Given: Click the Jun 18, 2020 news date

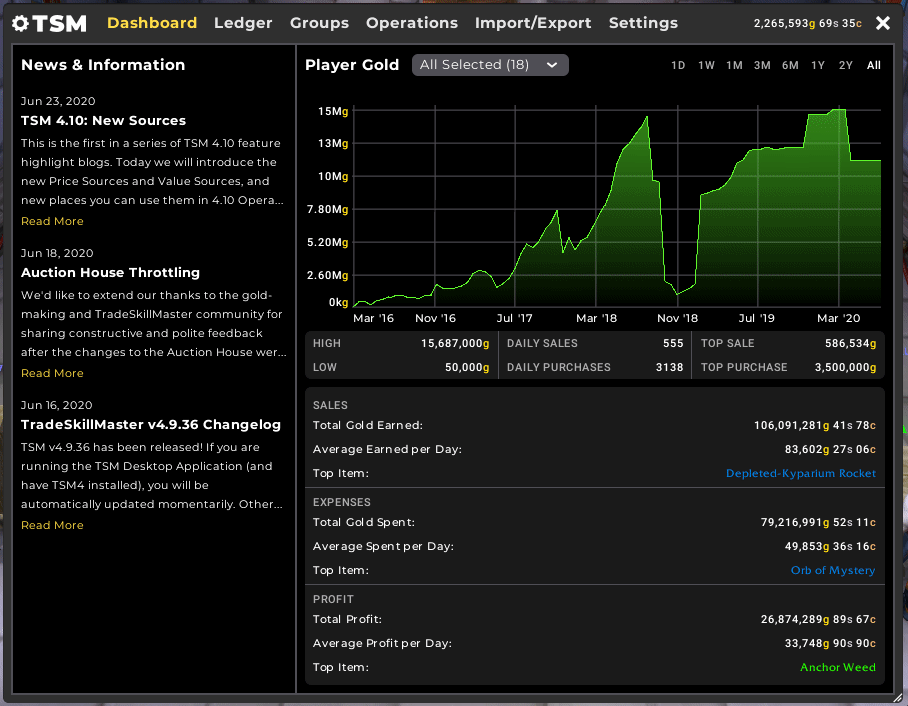Looking at the screenshot, I should tap(57, 254).
